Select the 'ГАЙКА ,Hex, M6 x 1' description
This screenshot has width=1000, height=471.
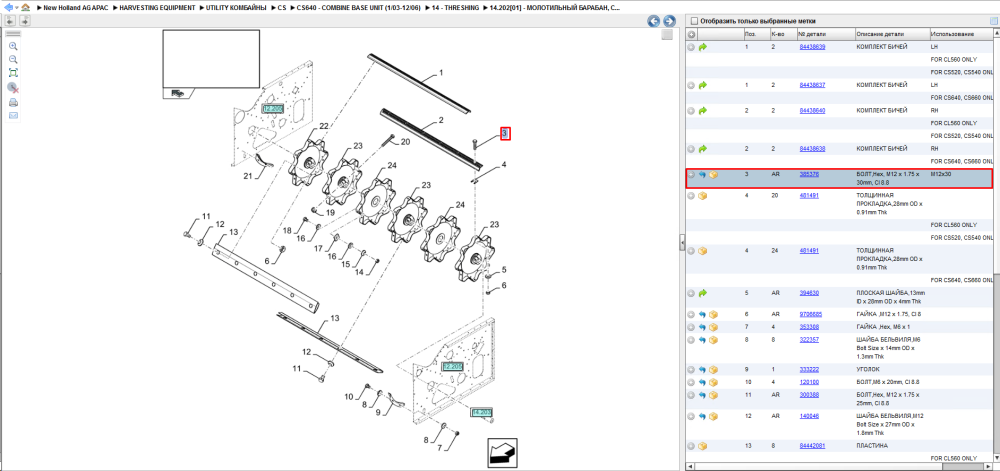tap(883, 327)
